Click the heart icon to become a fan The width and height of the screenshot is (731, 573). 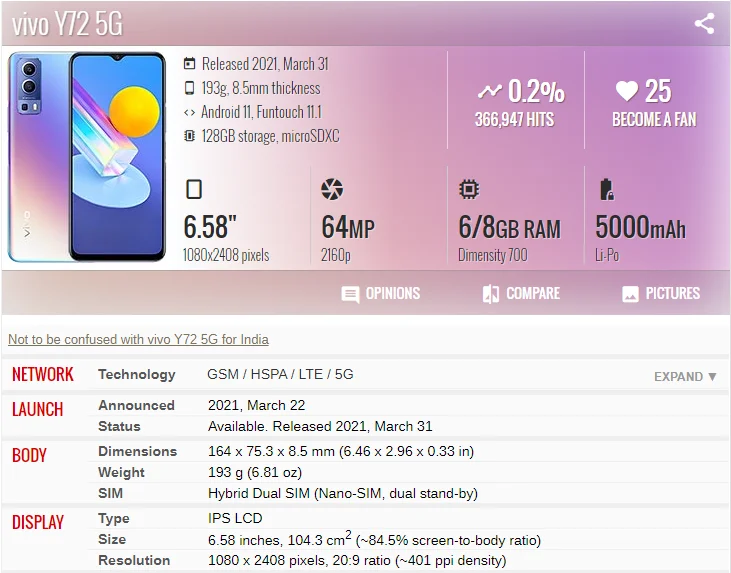point(627,90)
